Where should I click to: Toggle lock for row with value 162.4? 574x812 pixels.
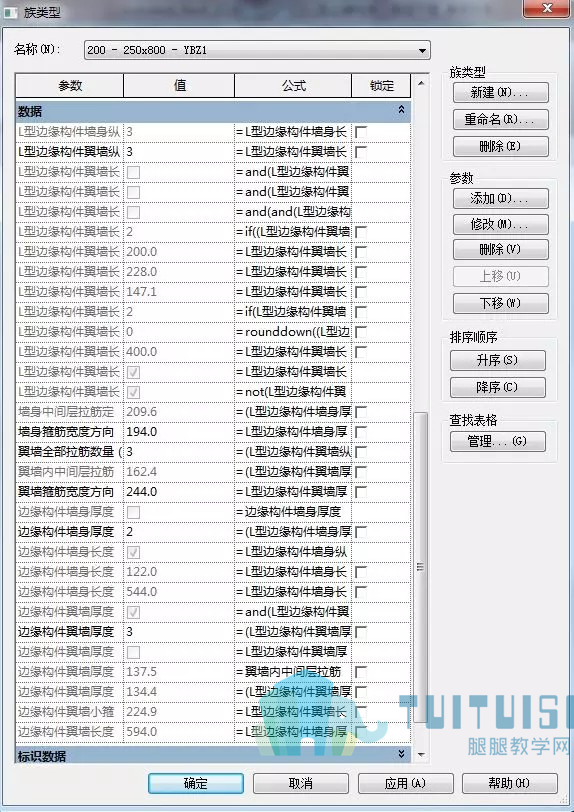[x=361, y=472]
